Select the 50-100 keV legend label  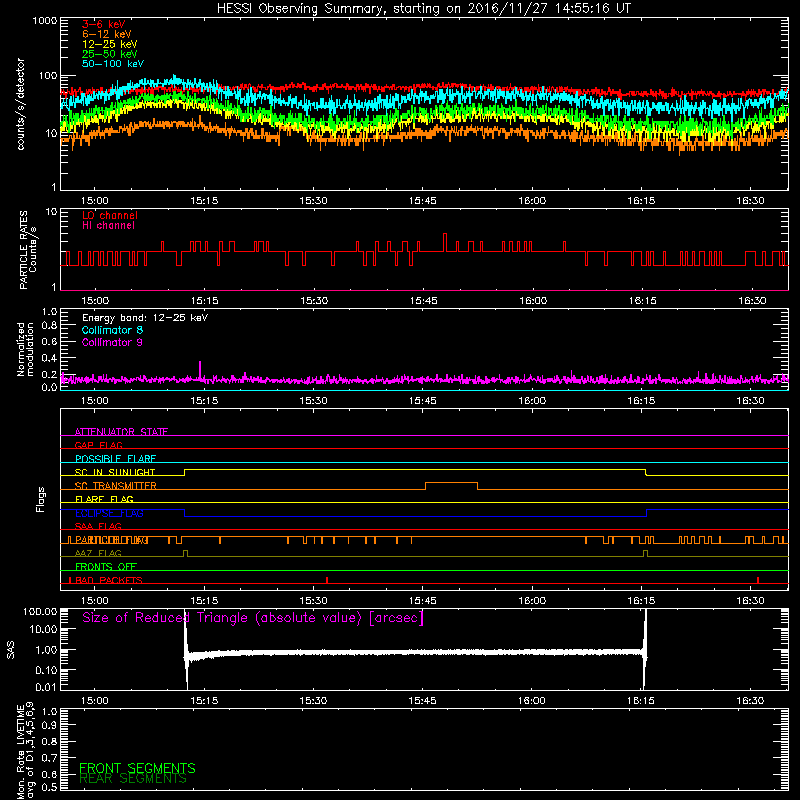pyautogui.click(x=113, y=64)
